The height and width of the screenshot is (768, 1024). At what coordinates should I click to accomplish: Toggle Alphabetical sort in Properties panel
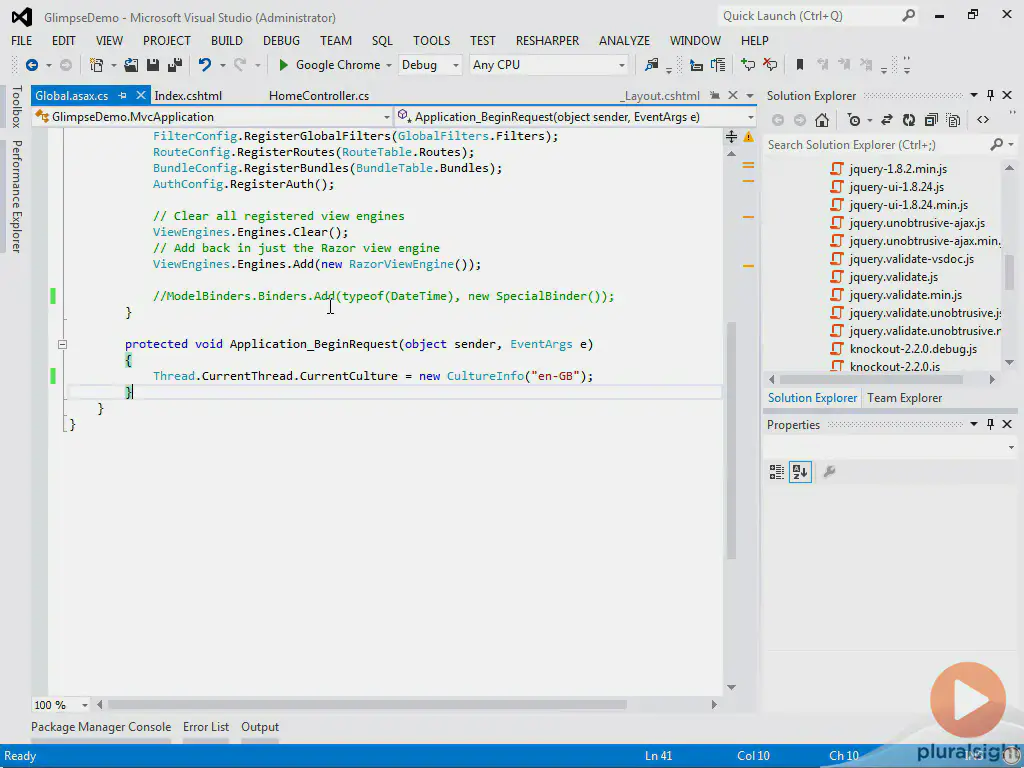pos(800,472)
